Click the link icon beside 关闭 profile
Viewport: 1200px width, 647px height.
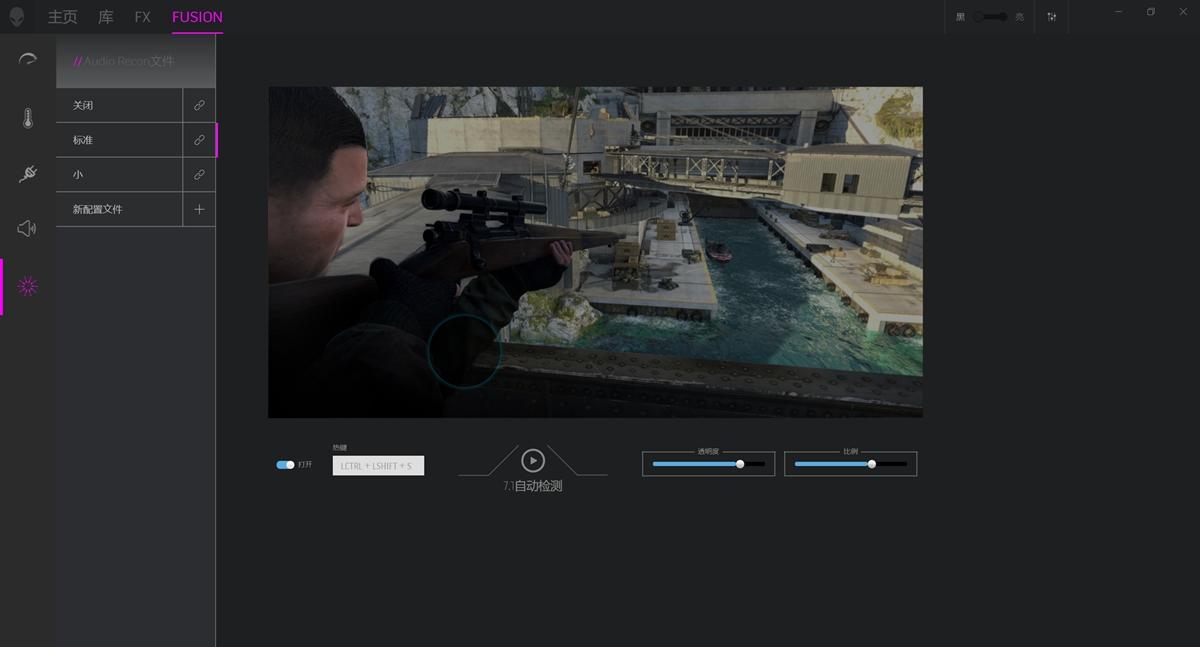(x=199, y=105)
